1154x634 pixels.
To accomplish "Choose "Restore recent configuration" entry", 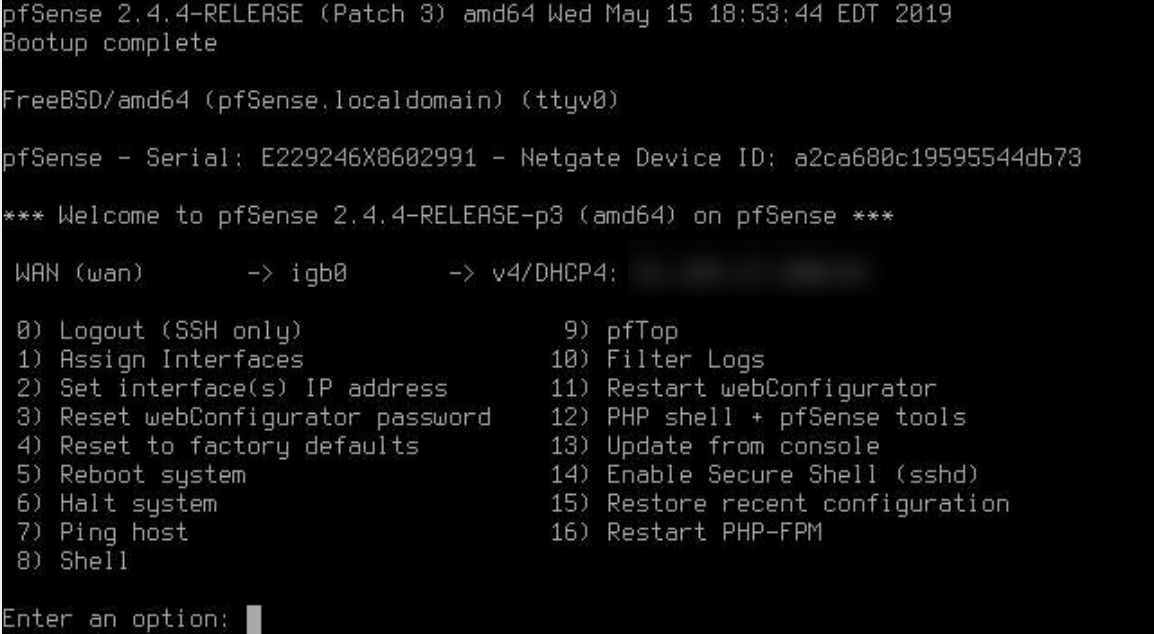I will [808, 503].
